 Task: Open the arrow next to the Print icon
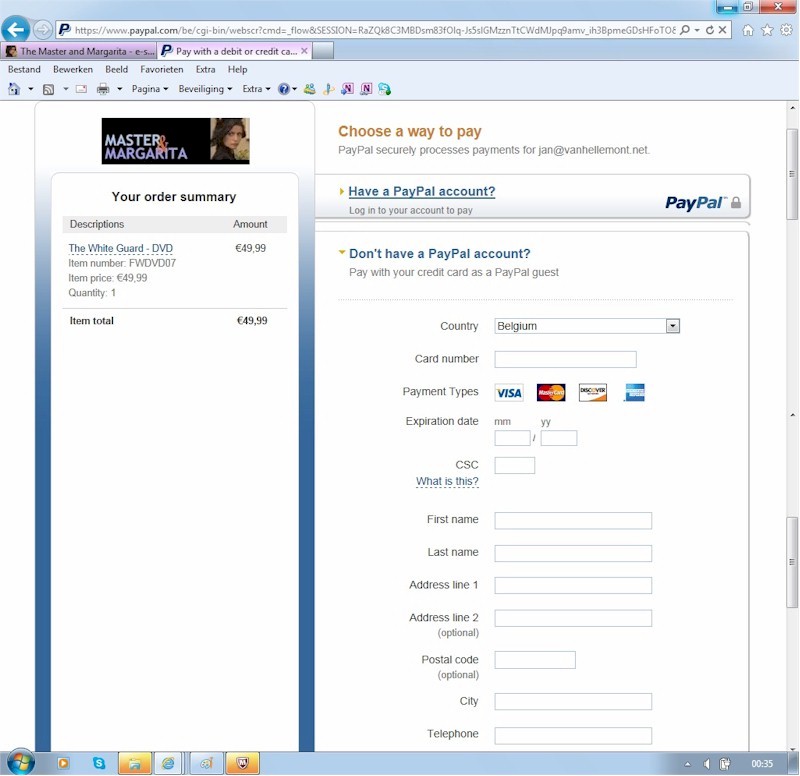click(119, 89)
